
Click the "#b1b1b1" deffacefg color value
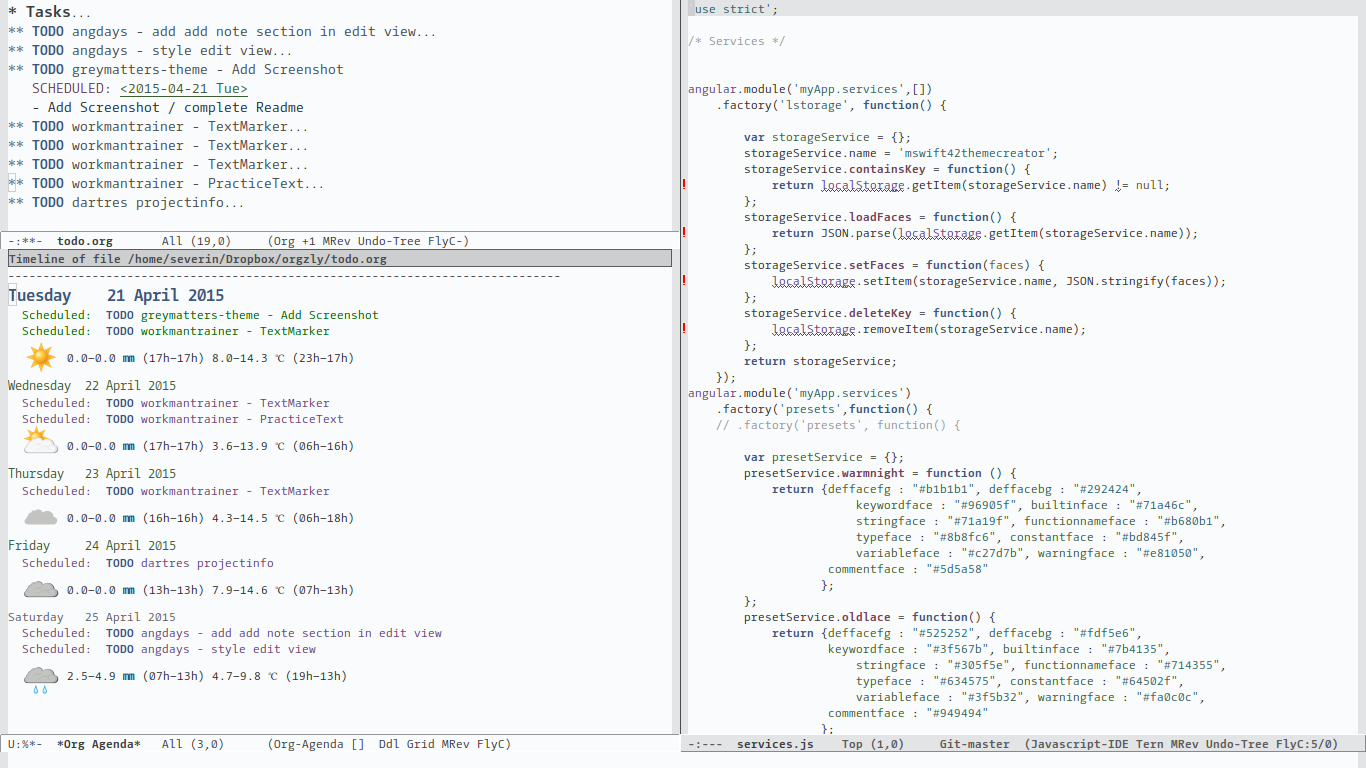point(943,489)
